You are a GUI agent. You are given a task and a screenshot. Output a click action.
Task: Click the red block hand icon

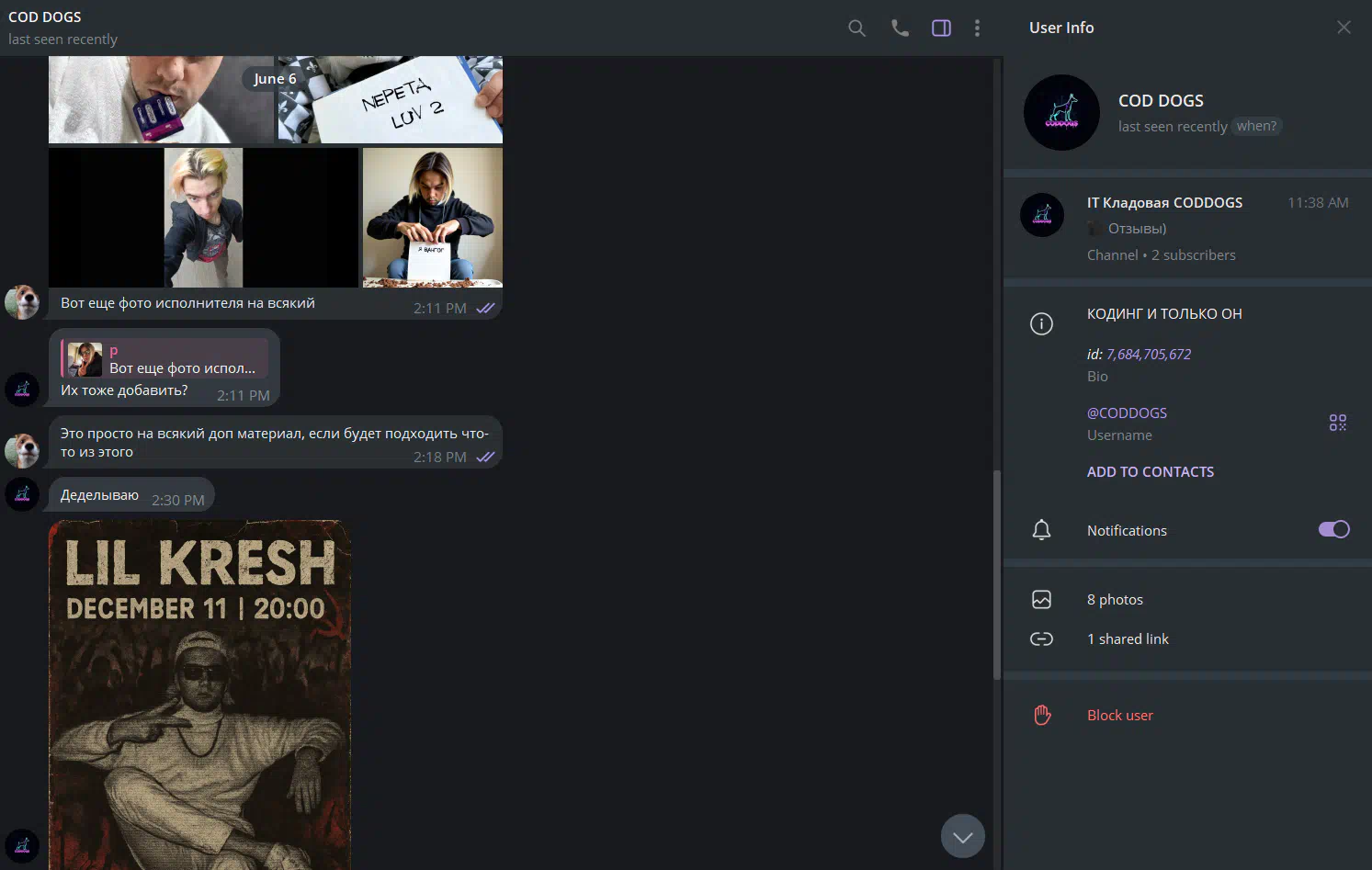coord(1042,715)
